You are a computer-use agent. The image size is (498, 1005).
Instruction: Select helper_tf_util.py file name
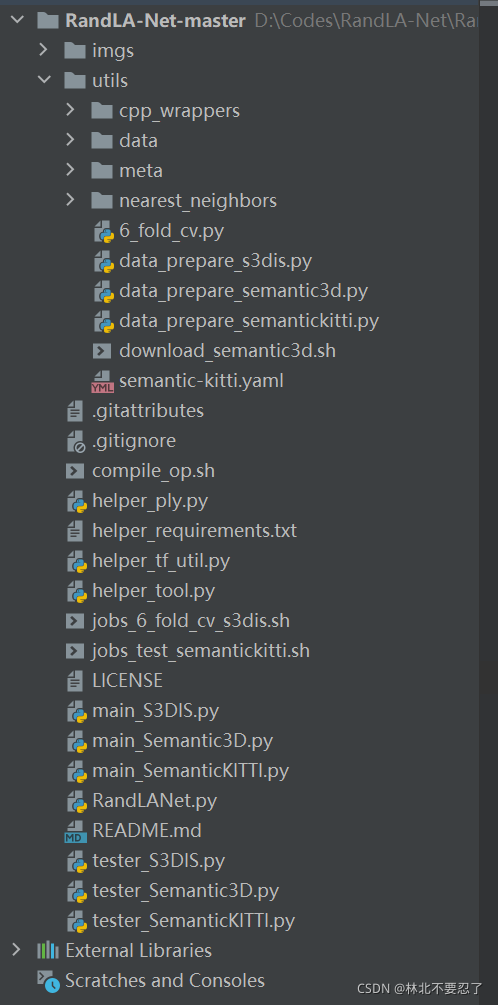(161, 561)
